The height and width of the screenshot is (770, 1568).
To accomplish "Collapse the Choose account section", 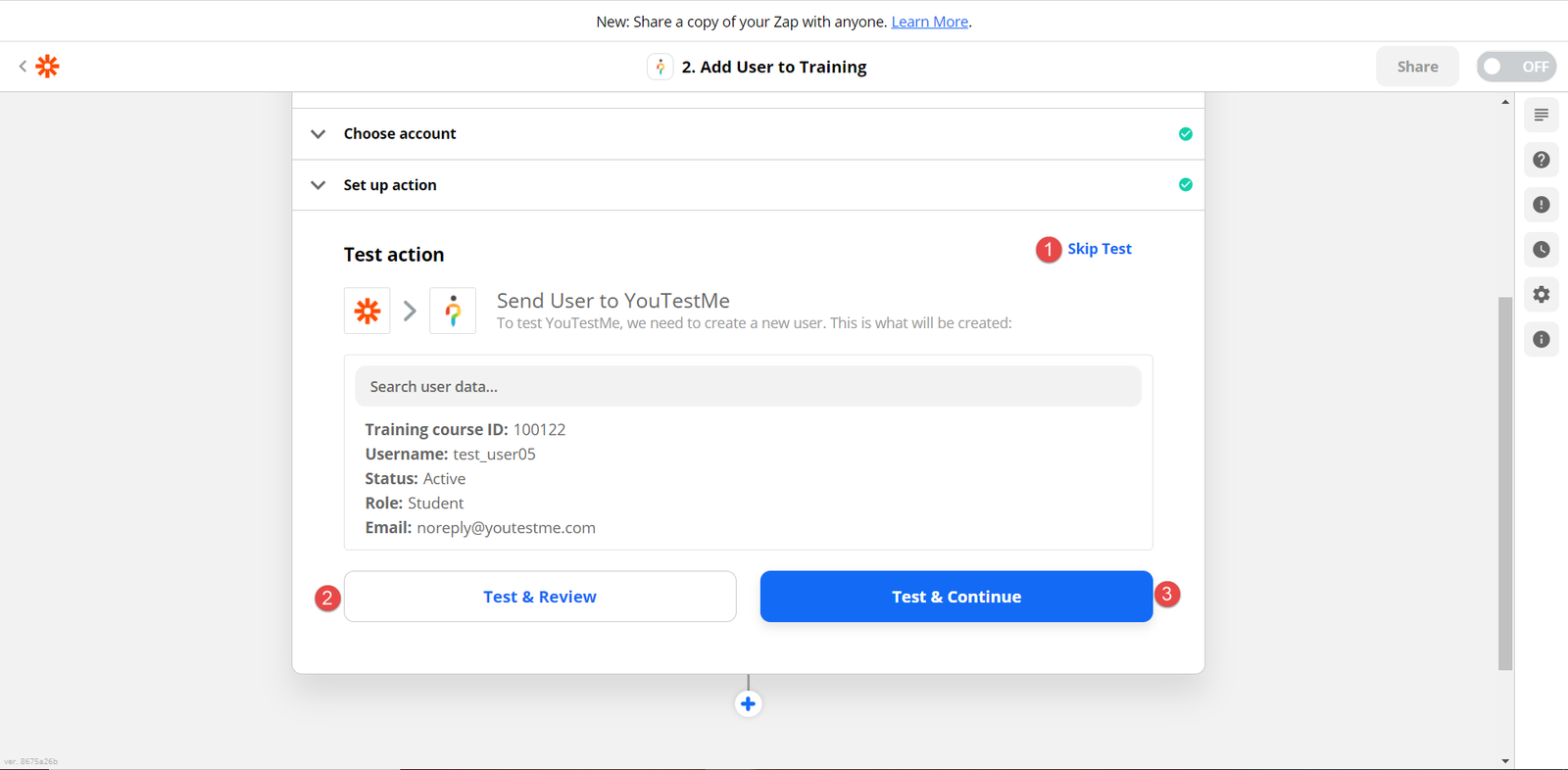I will [x=318, y=134].
